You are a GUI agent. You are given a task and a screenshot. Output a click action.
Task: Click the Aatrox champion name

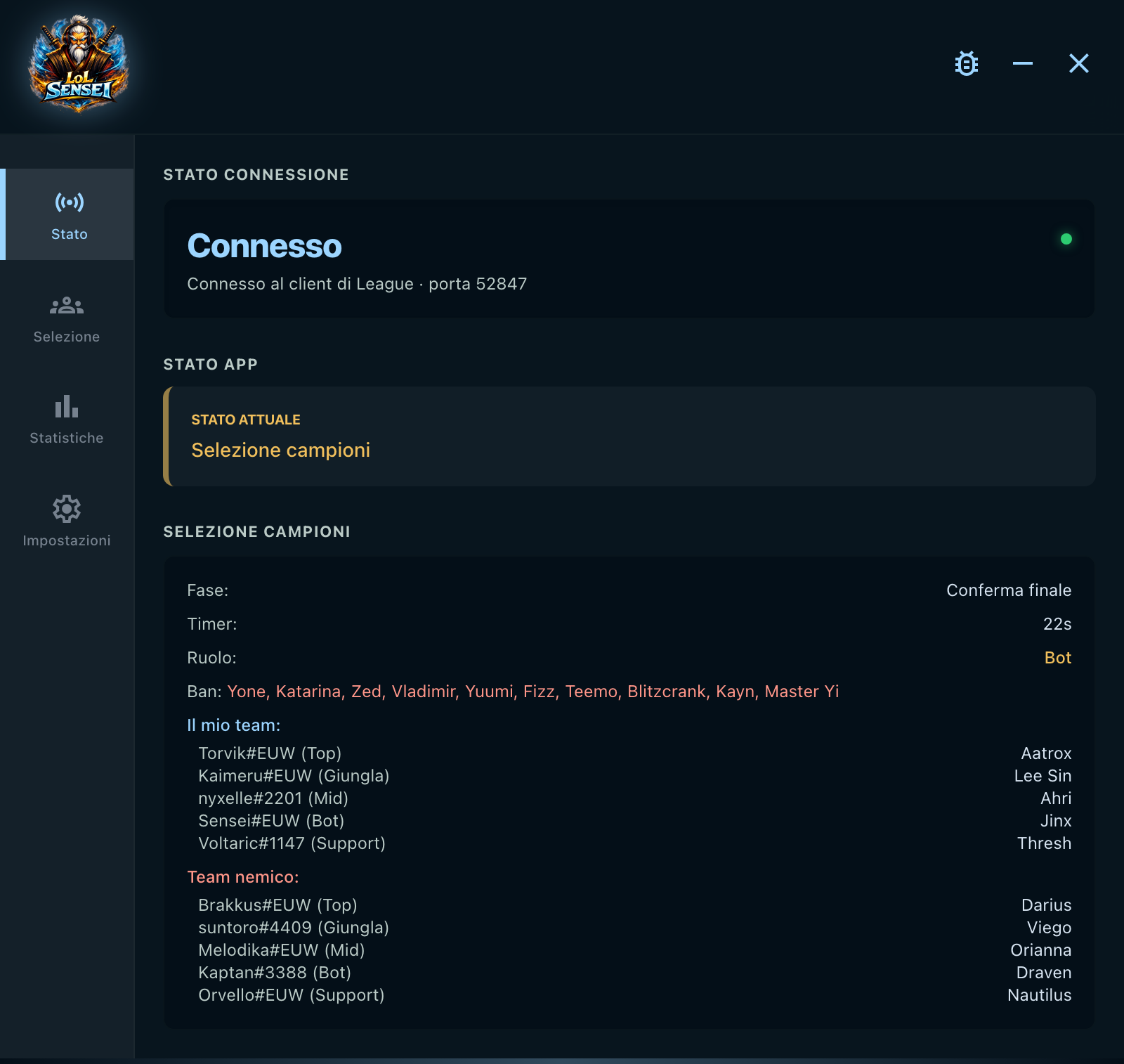click(1046, 753)
